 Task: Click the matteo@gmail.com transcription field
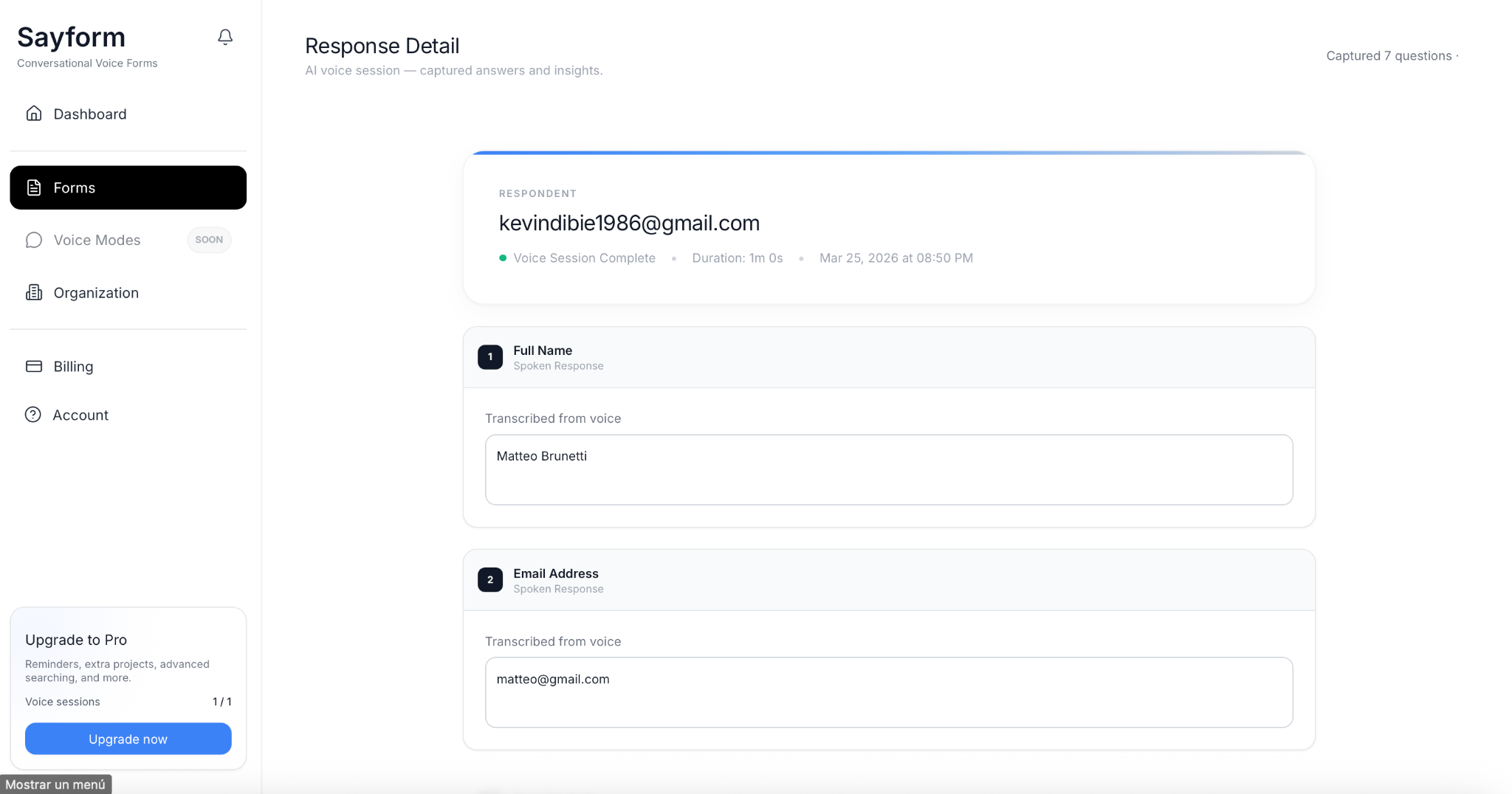[x=889, y=693]
